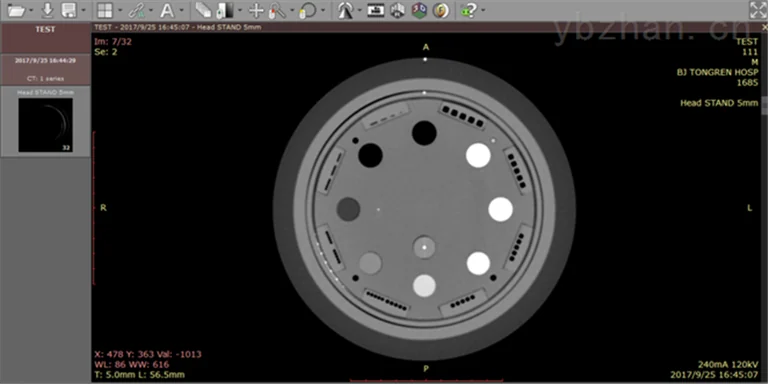Viewport: 768px width, 384px height.
Task: Select the four-pane layout grid icon
Action: coord(104,10)
